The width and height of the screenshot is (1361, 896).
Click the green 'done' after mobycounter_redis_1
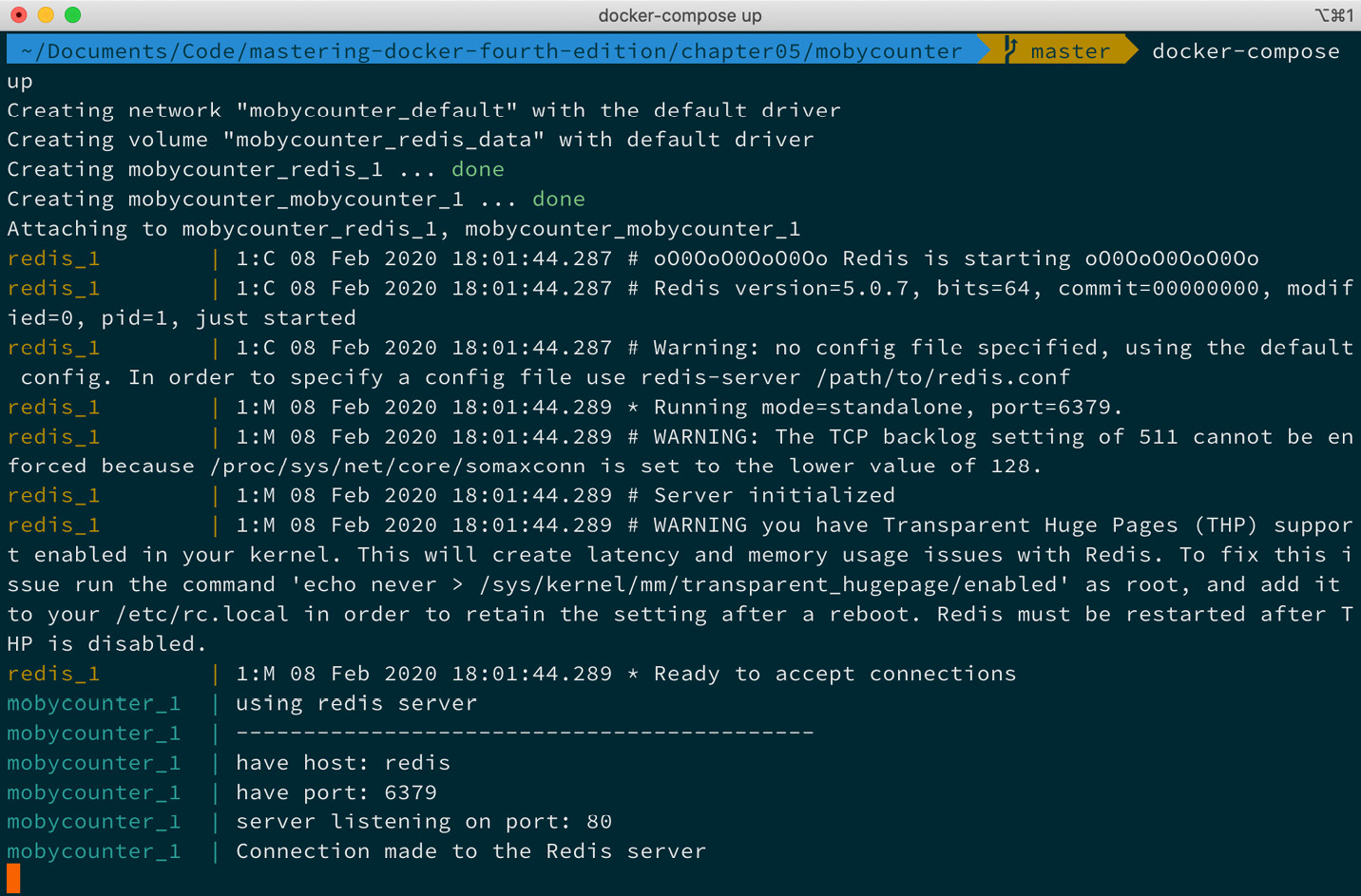477,169
